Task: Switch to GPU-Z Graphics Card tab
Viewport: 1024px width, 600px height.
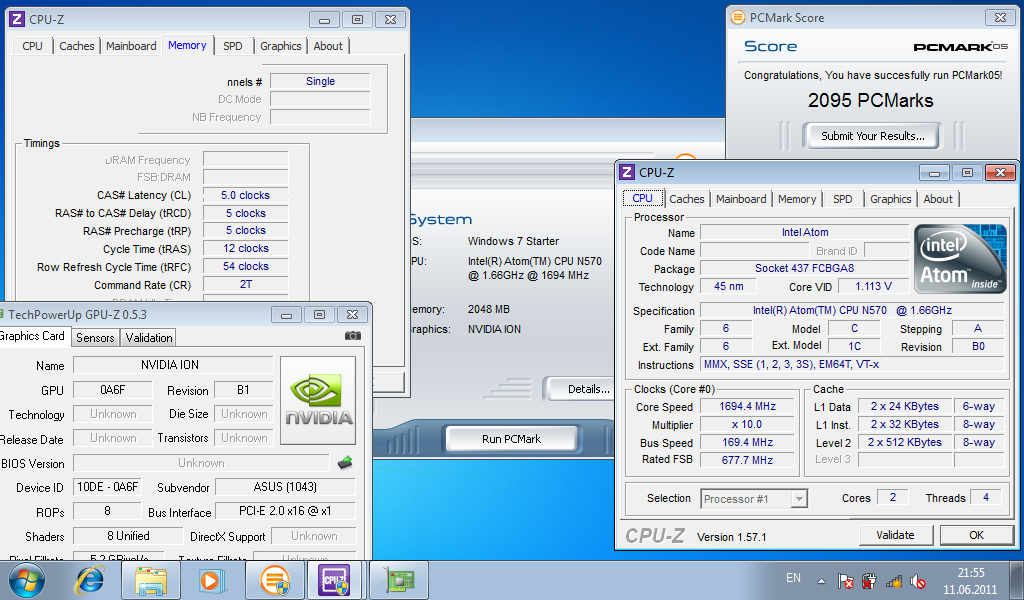Action: tap(33, 336)
